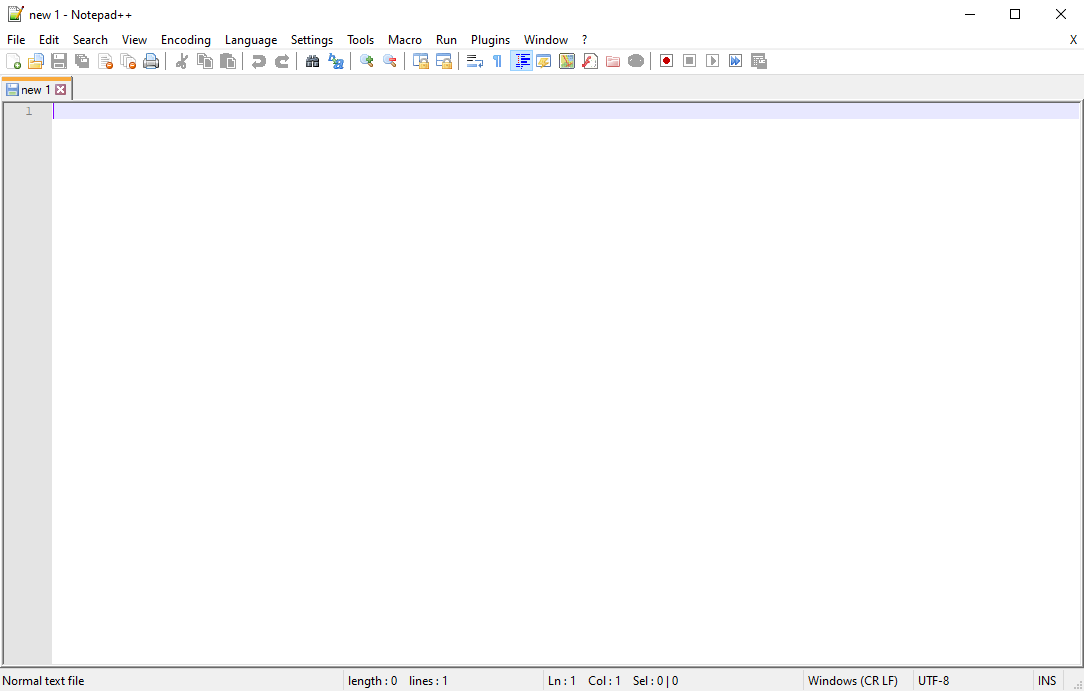
Task: Open the Plugins menu
Action: point(491,40)
